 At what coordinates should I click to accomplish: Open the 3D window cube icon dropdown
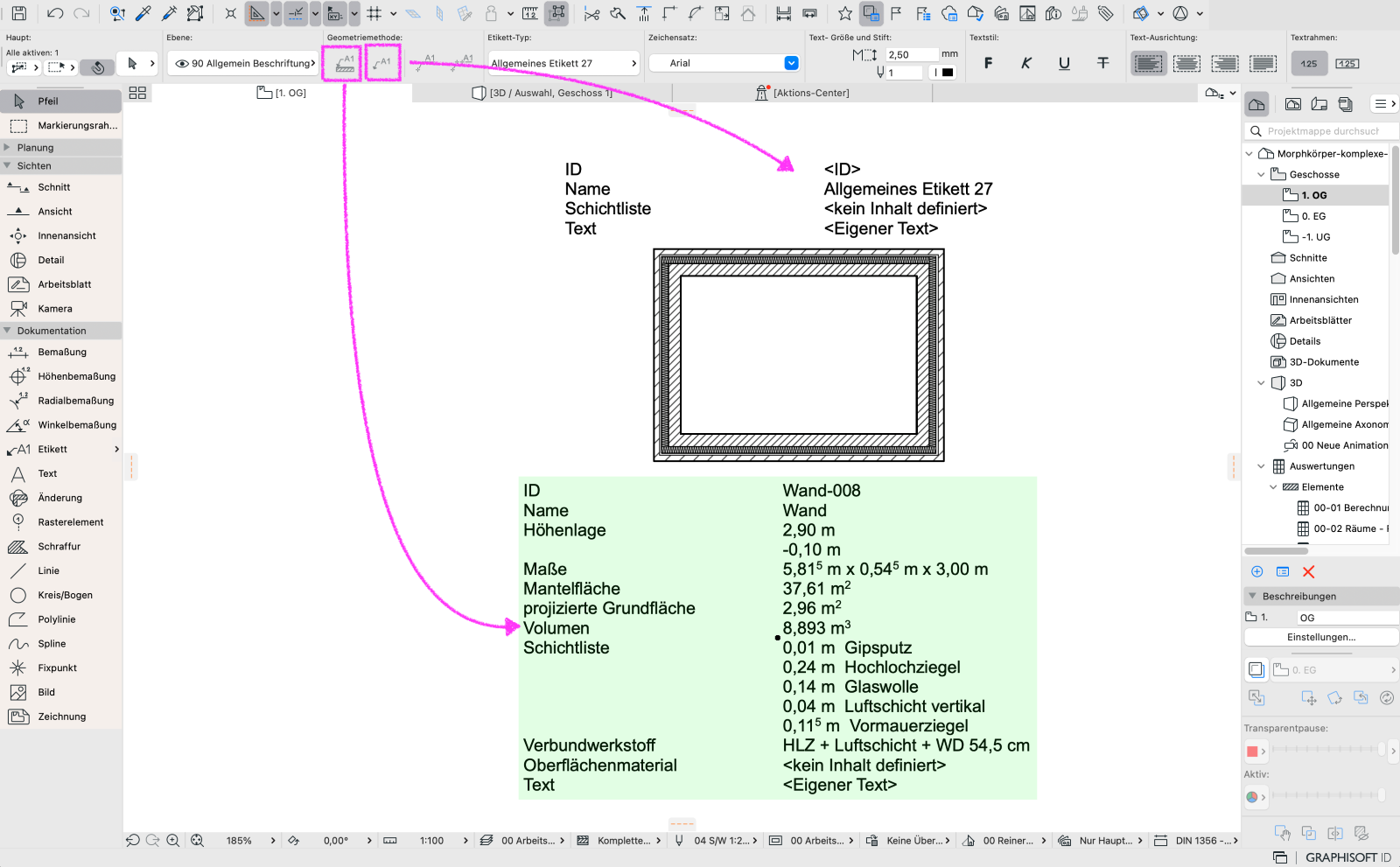[x=1160, y=13]
